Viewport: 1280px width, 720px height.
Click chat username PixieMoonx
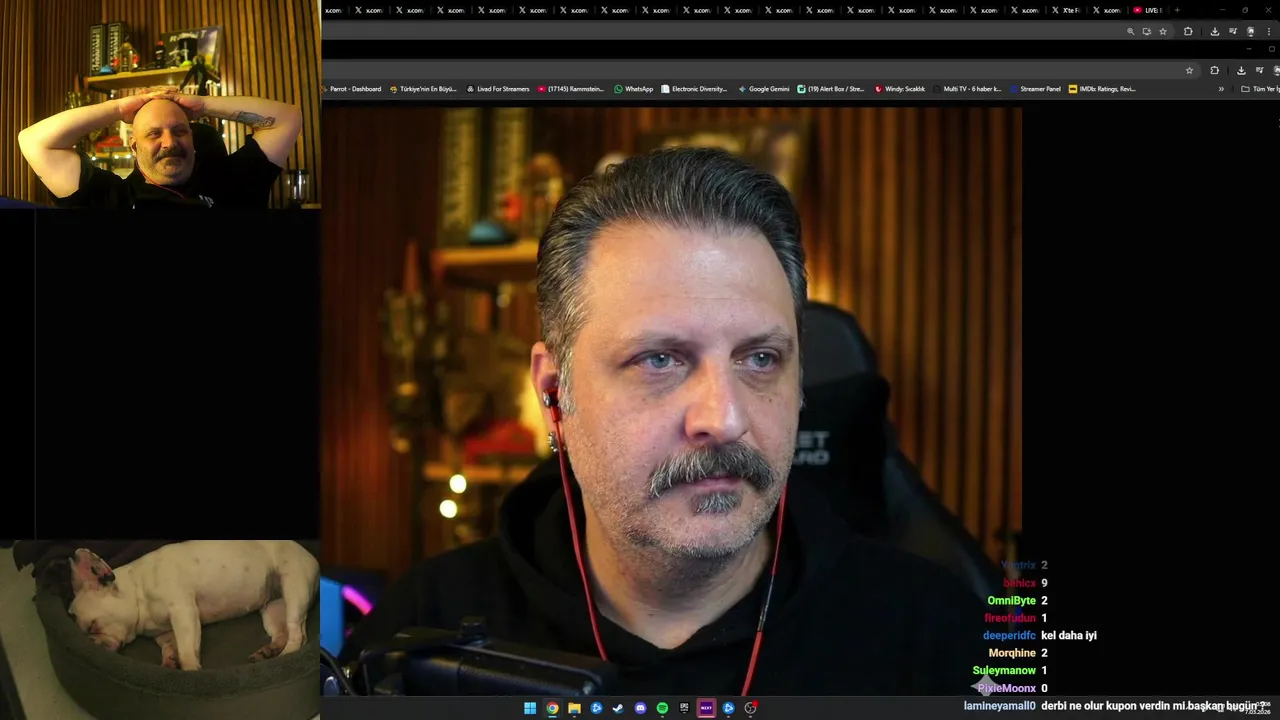point(1006,688)
